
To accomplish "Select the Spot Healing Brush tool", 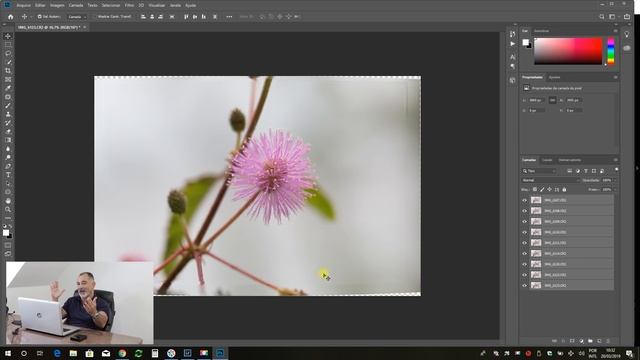I will [x=8, y=97].
